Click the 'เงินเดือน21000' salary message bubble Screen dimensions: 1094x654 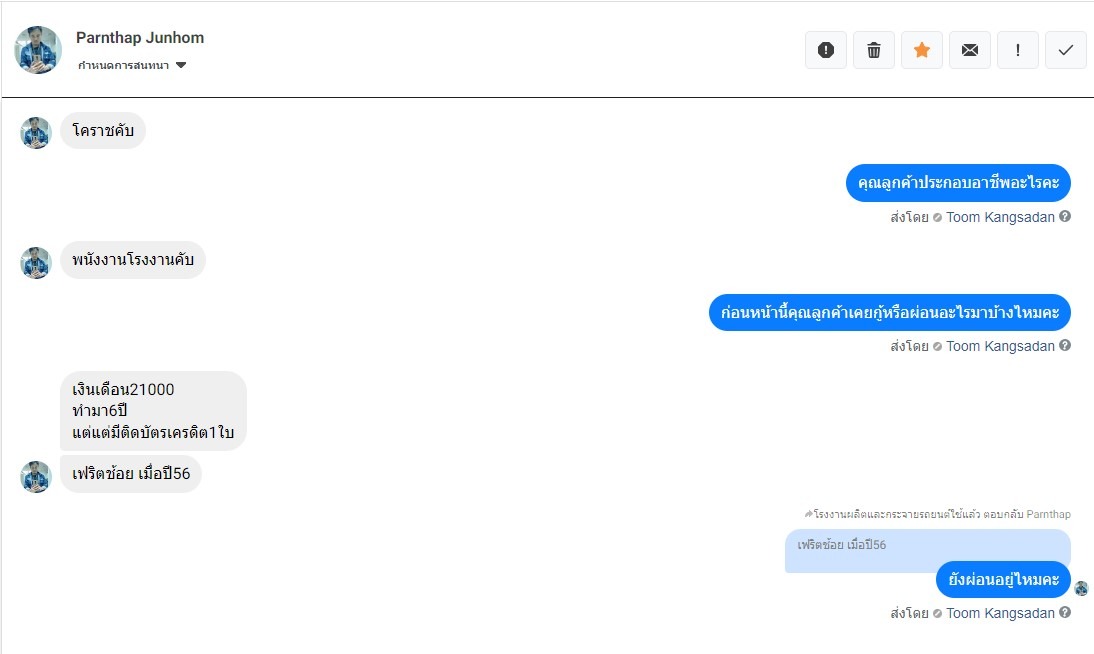(x=153, y=411)
